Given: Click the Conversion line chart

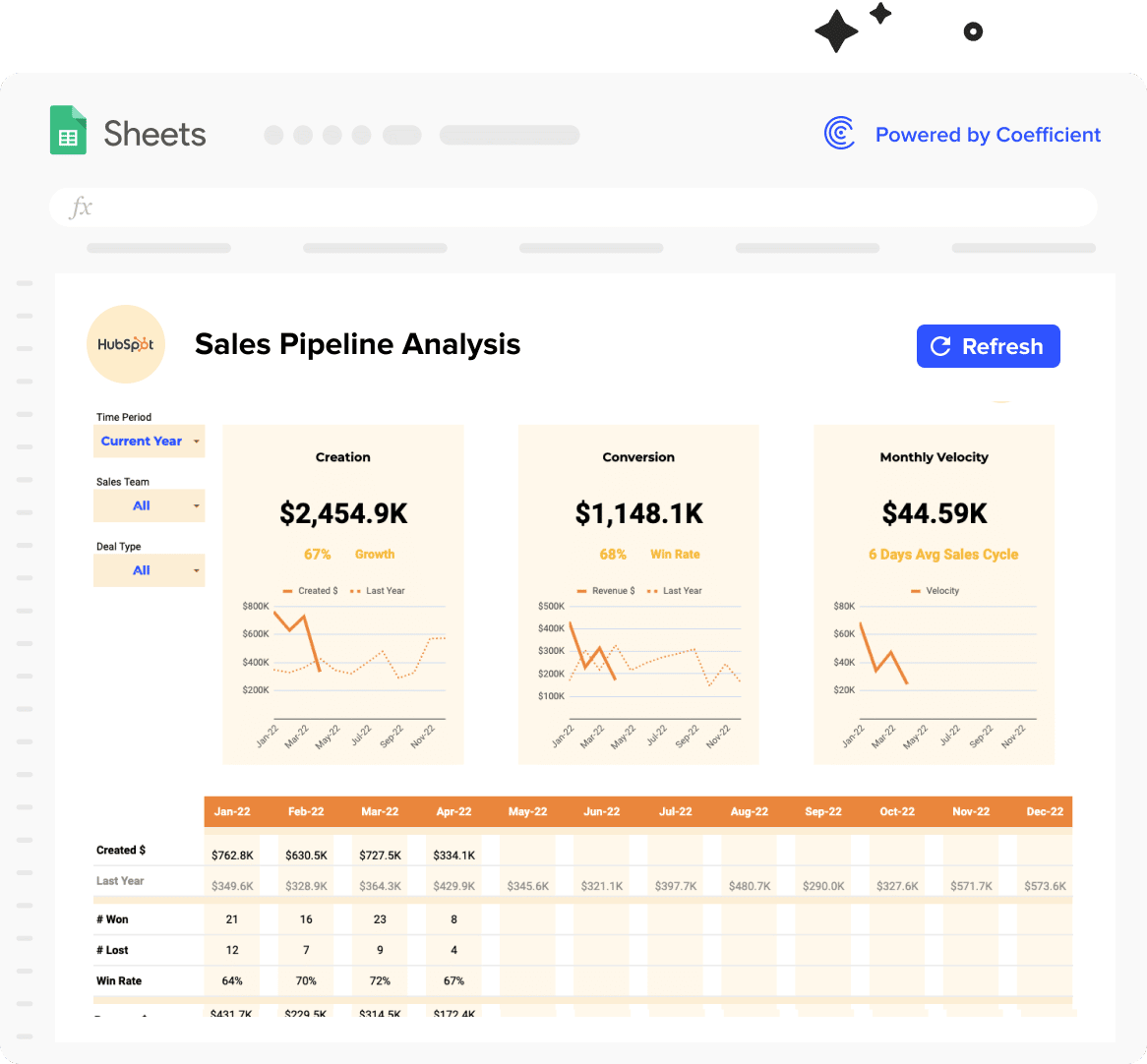Looking at the screenshot, I should (x=638, y=669).
